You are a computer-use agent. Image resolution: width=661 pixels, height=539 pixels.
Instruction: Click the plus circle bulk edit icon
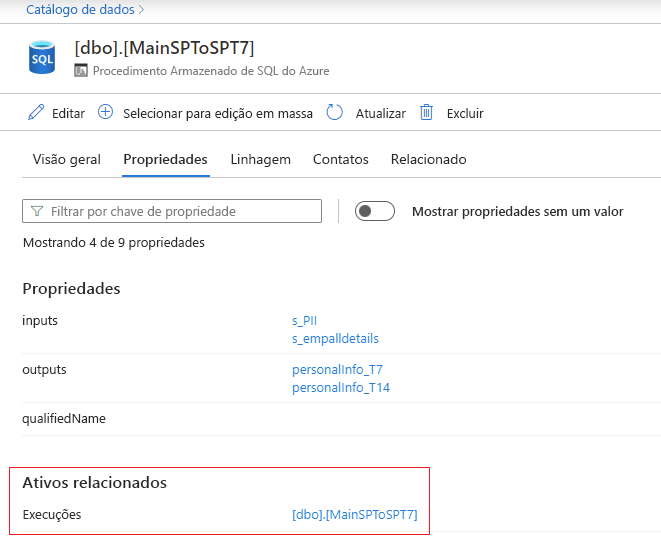tap(105, 112)
